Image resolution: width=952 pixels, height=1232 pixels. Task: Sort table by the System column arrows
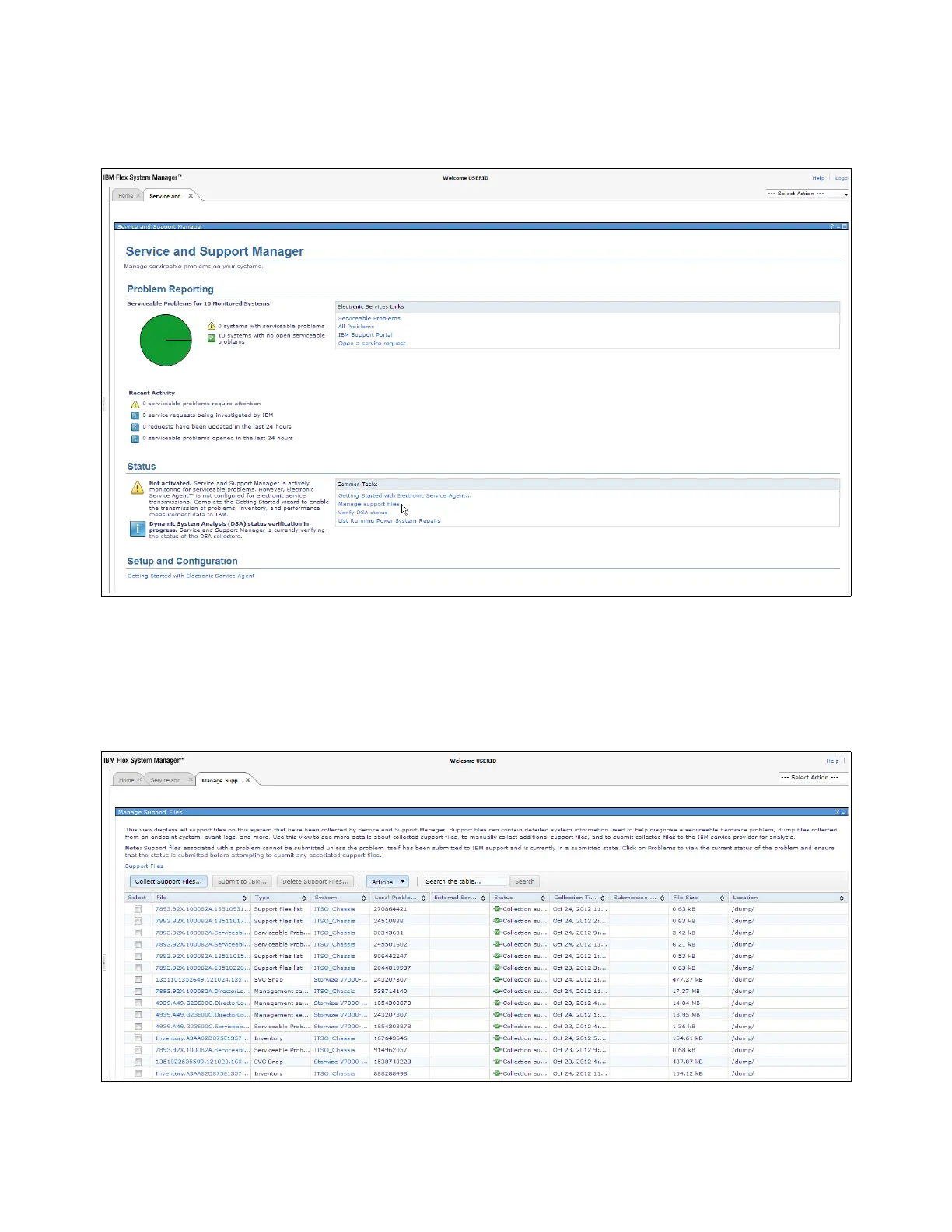click(x=363, y=898)
